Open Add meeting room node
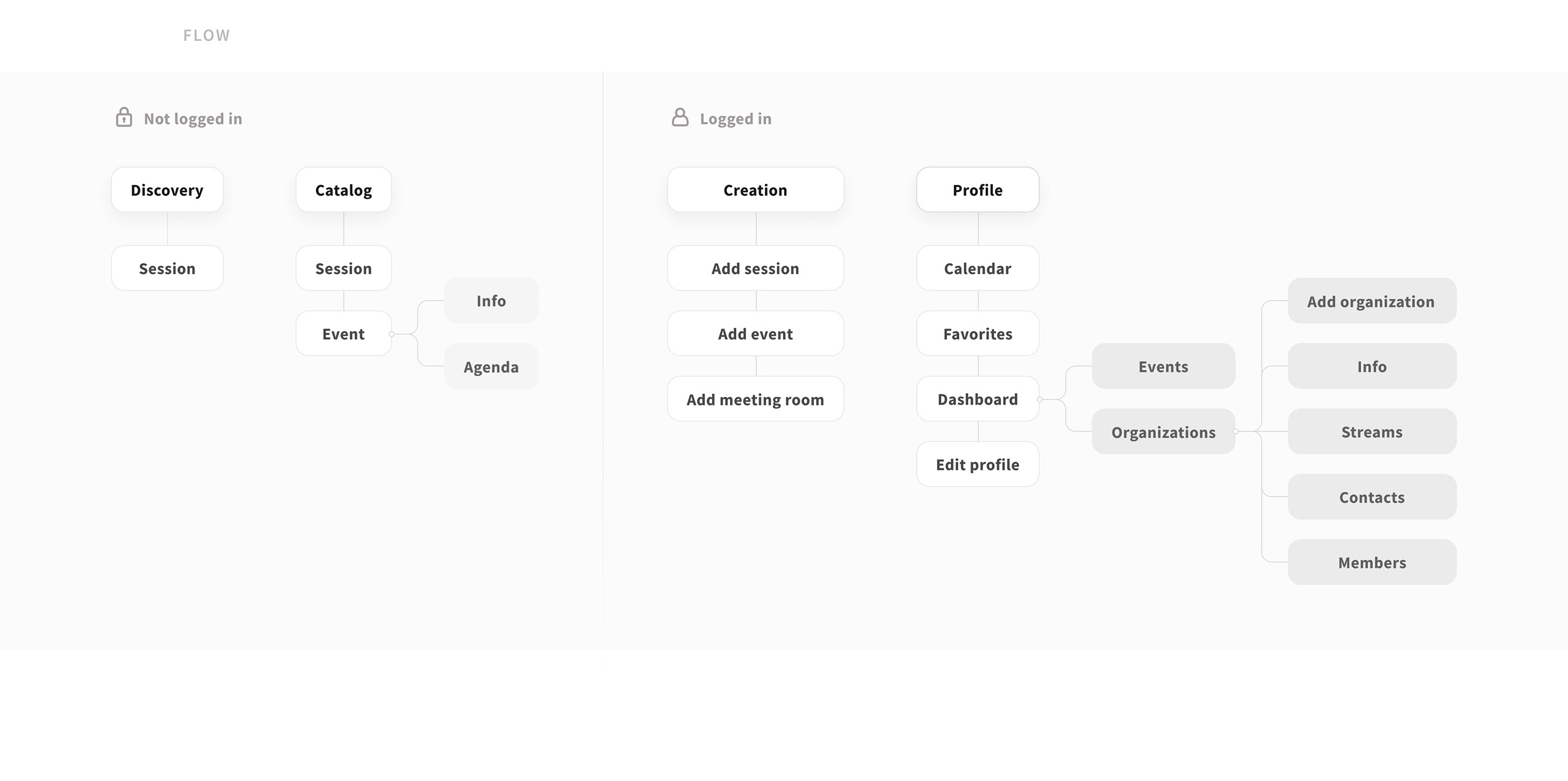The width and height of the screenshot is (1568, 781). (x=755, y=399)
